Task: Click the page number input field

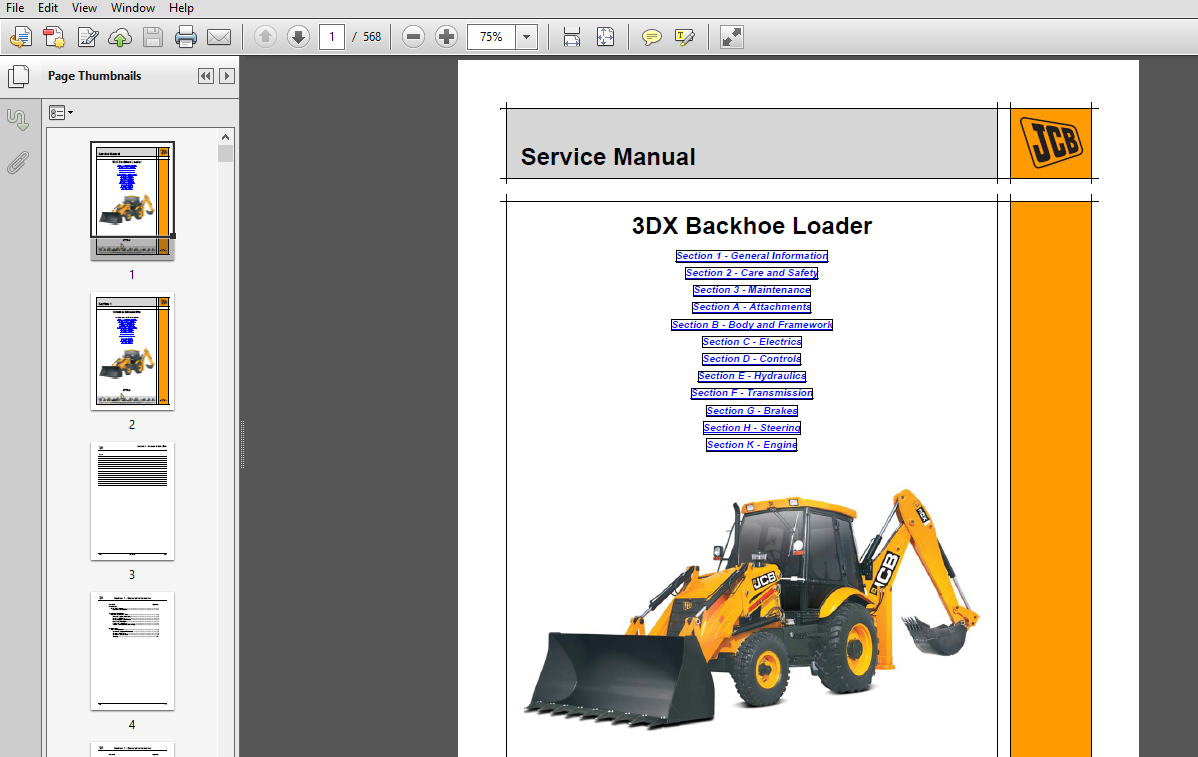Action: point(332,37)
